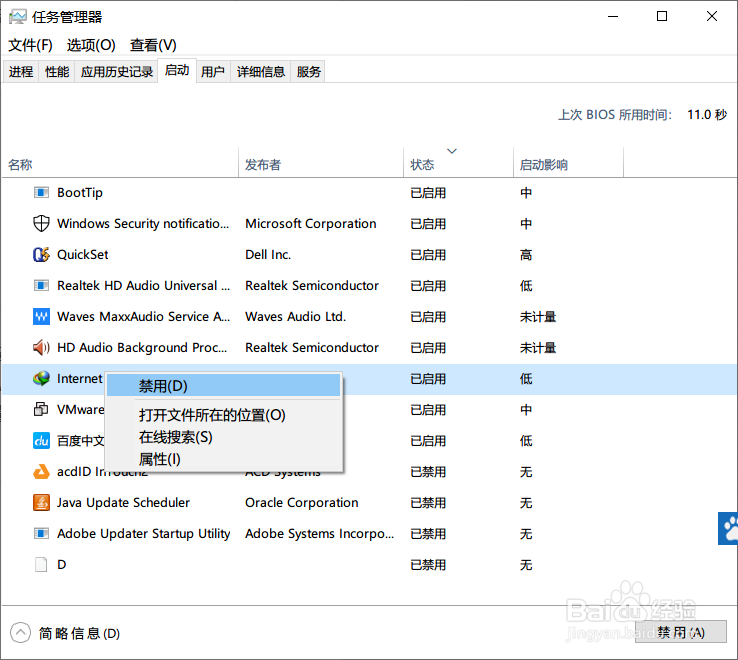Click 未计量 impact for Waves MaxxAudio
The height and width of the screenshot is (660, 738).
coord(538,317)
